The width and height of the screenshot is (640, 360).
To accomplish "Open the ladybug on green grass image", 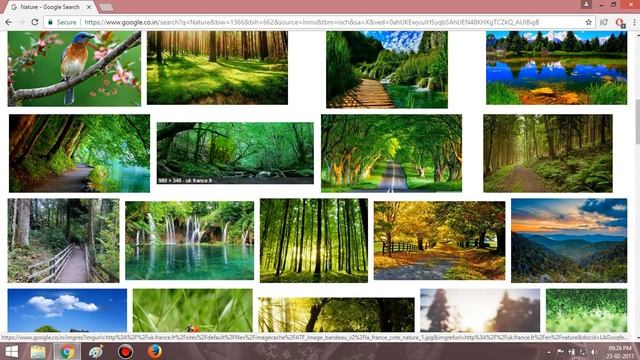I will [x=193, y=310].
